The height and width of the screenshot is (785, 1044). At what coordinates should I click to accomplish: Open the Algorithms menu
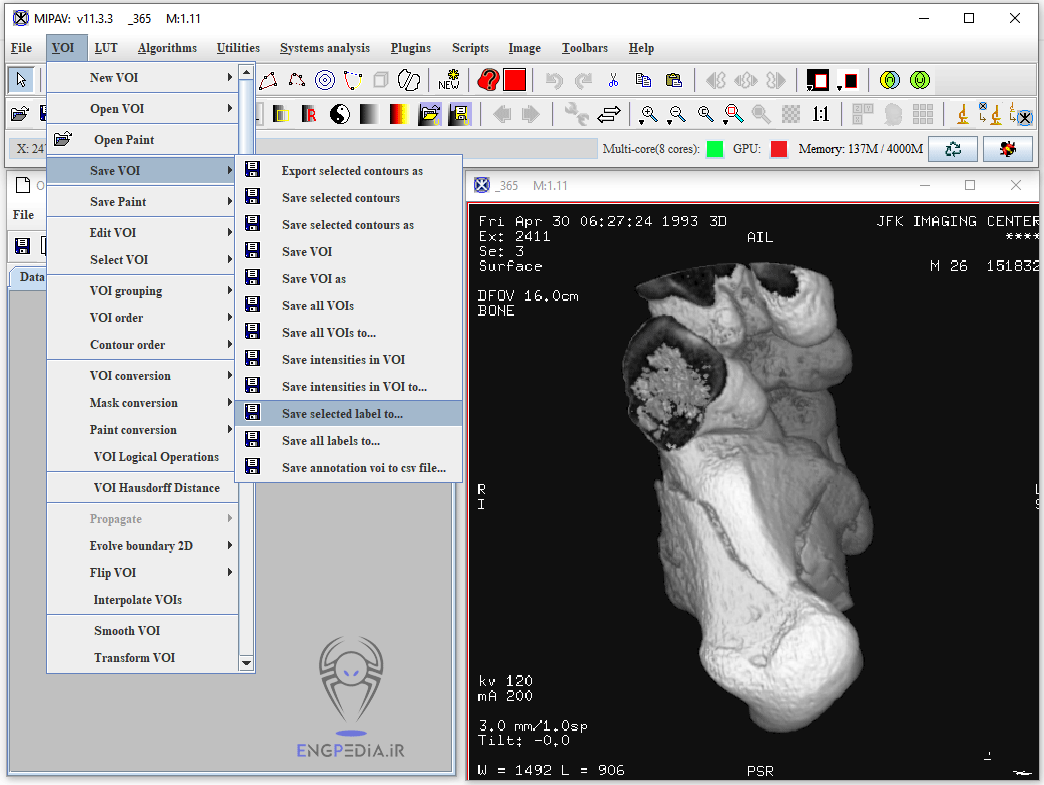point(167,48)
